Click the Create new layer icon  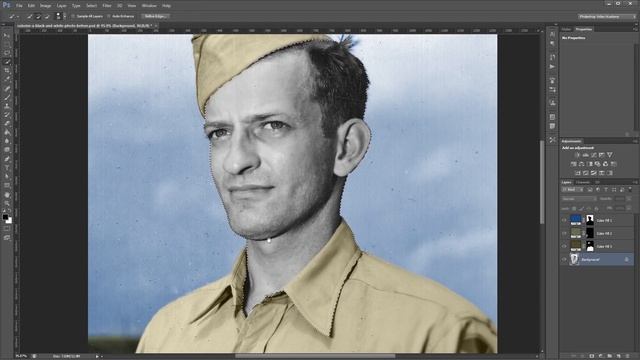(x=619, y=356)
